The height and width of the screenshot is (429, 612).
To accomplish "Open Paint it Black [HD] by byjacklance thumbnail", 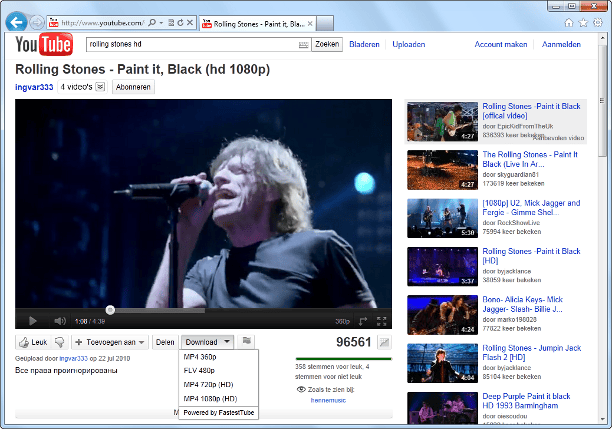I will pyautogui.click(x=442, y=267).
